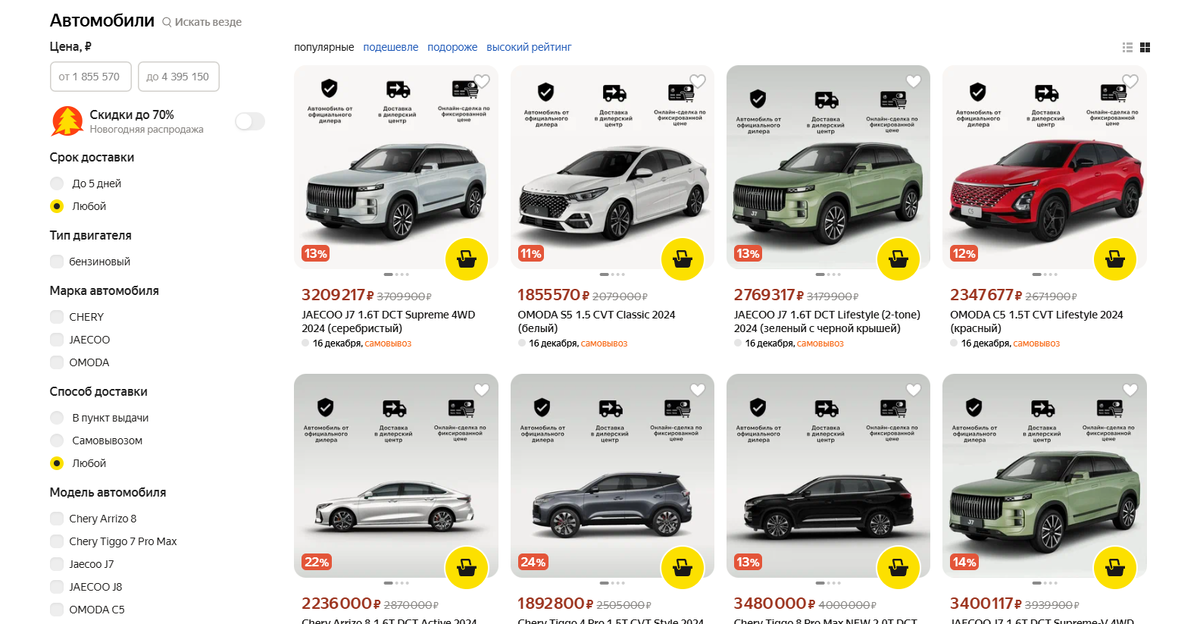This screenshot has height=624, width=1200.
Task: Add red OMODA C5 Lifestyle to cart
Action: tap(1115, 259)
